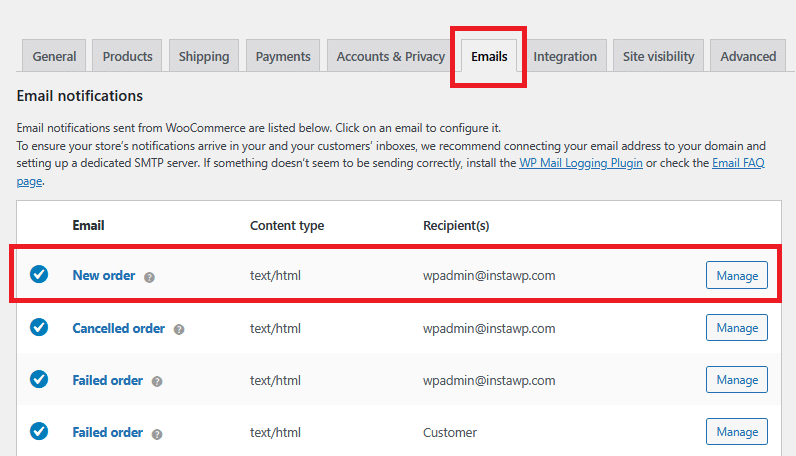Toggle the customer Failed order enabled checkmark
Image resolution: width=796 pixels, height=456 pixels.
click(x=39, y=432)
